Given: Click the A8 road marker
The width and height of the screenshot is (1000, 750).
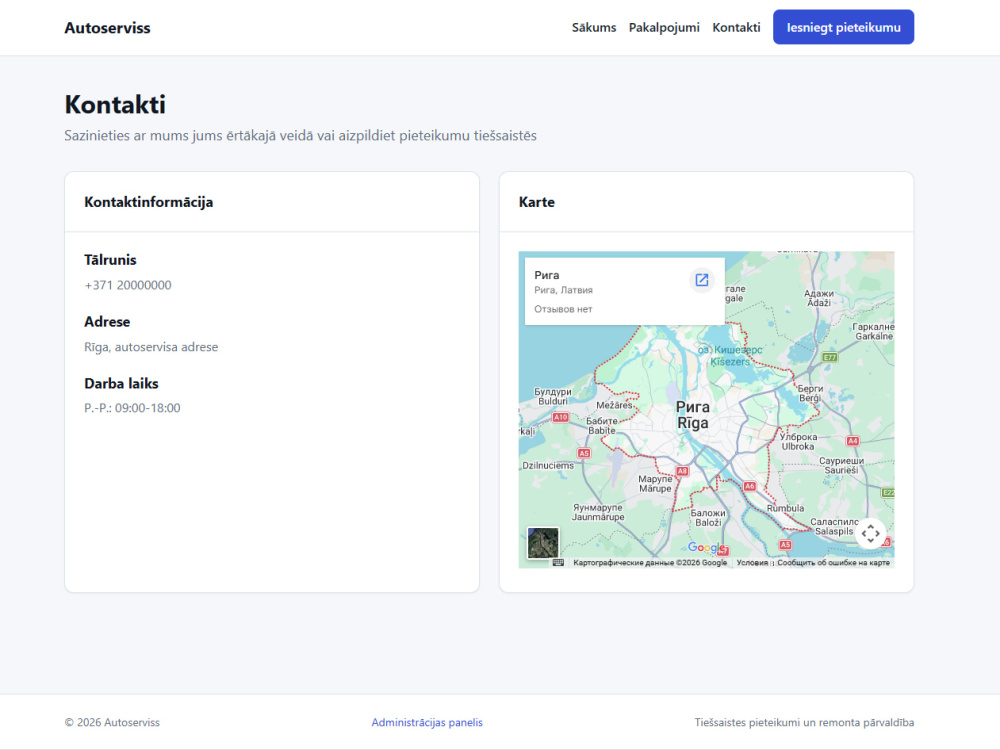Looking at the screenshot, I should [682, 471].
